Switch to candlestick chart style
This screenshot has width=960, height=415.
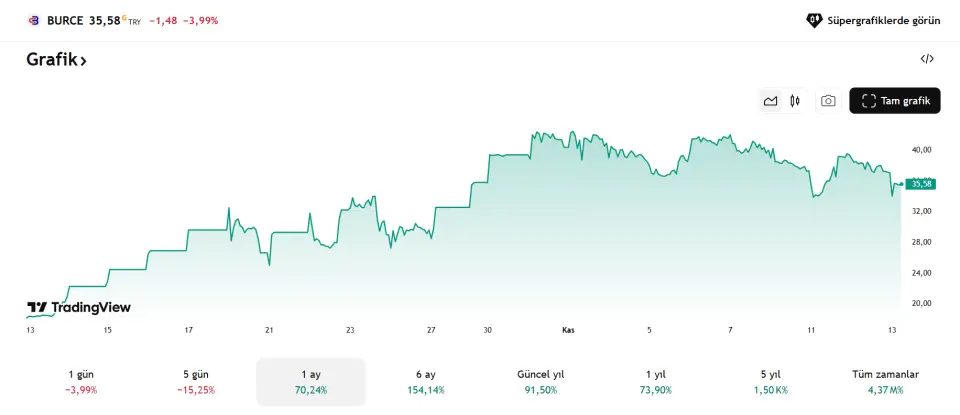tap(795, 101)
